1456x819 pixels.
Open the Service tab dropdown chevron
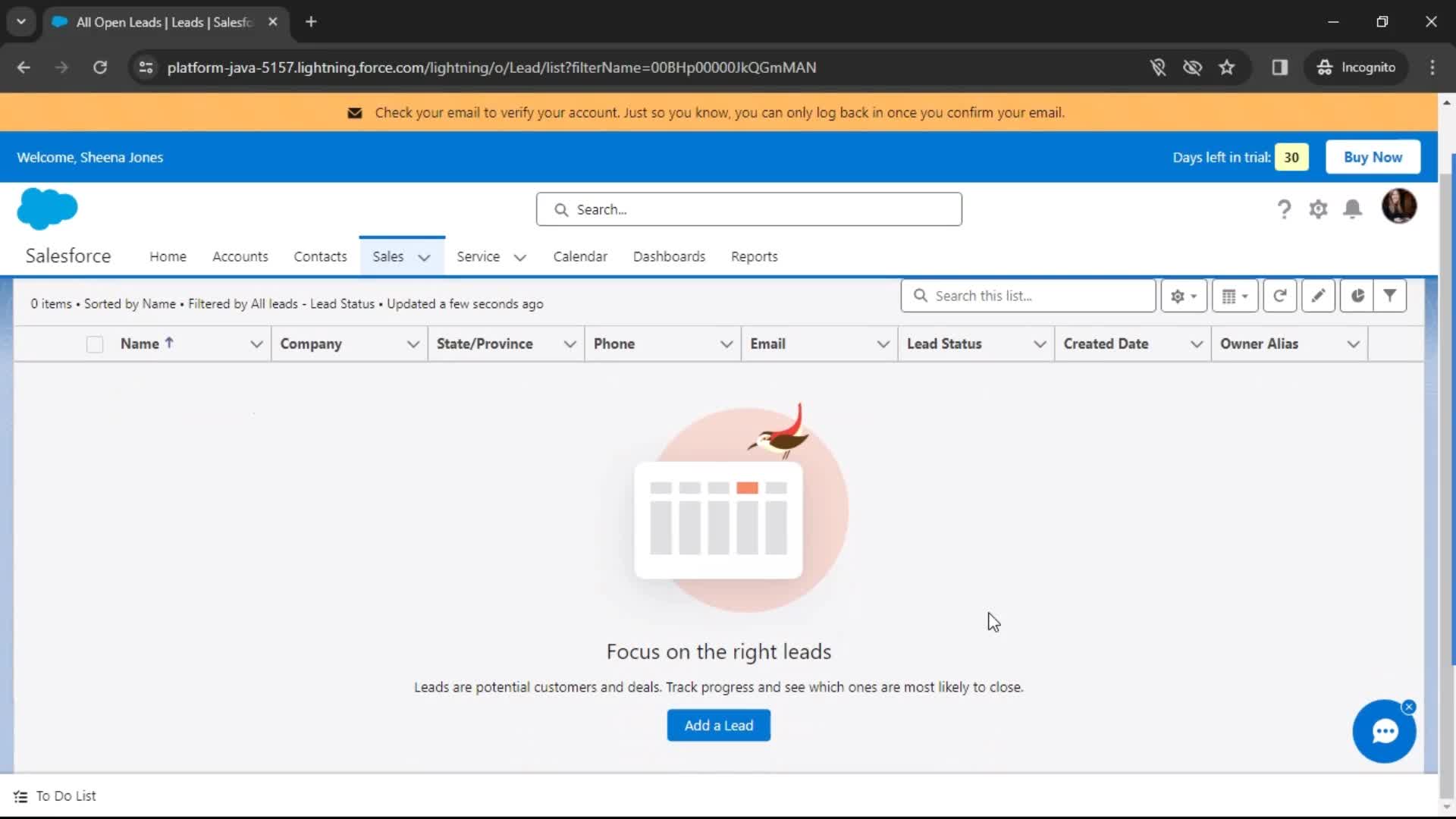click(520, 257)
